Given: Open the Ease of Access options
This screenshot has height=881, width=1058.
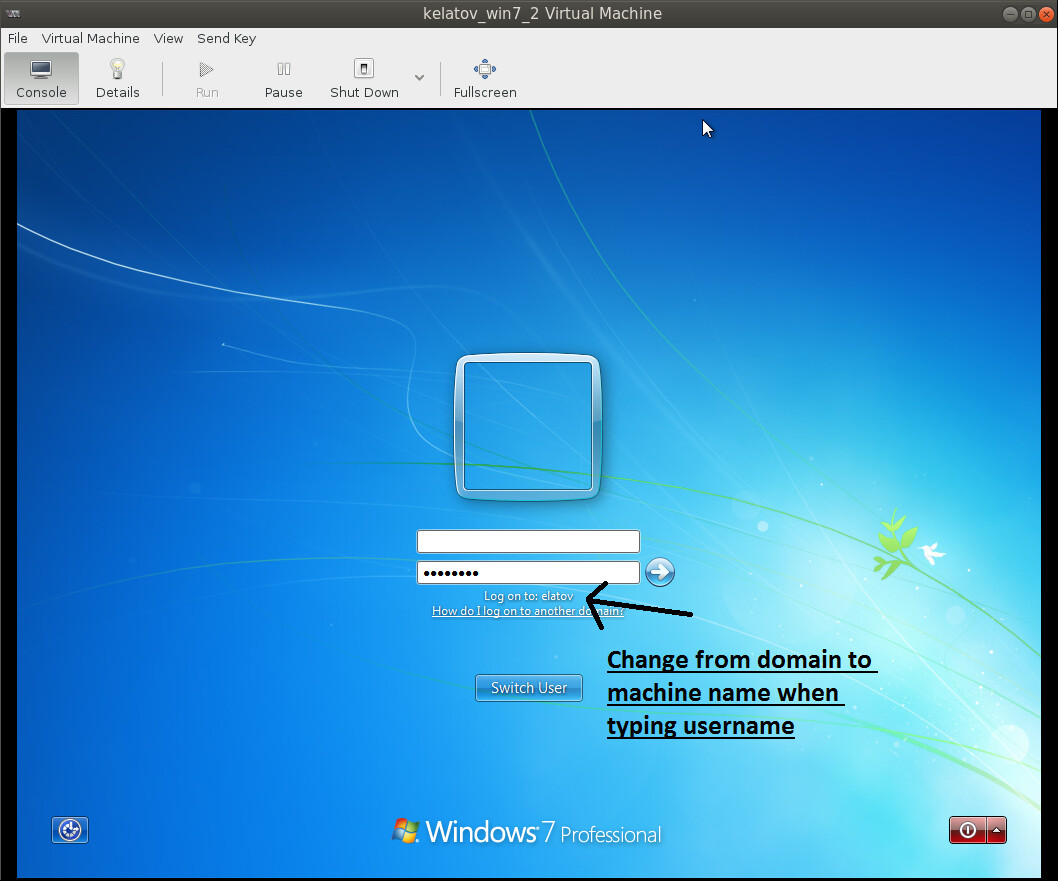Looking at the screenshot, I should pos(69,830).
